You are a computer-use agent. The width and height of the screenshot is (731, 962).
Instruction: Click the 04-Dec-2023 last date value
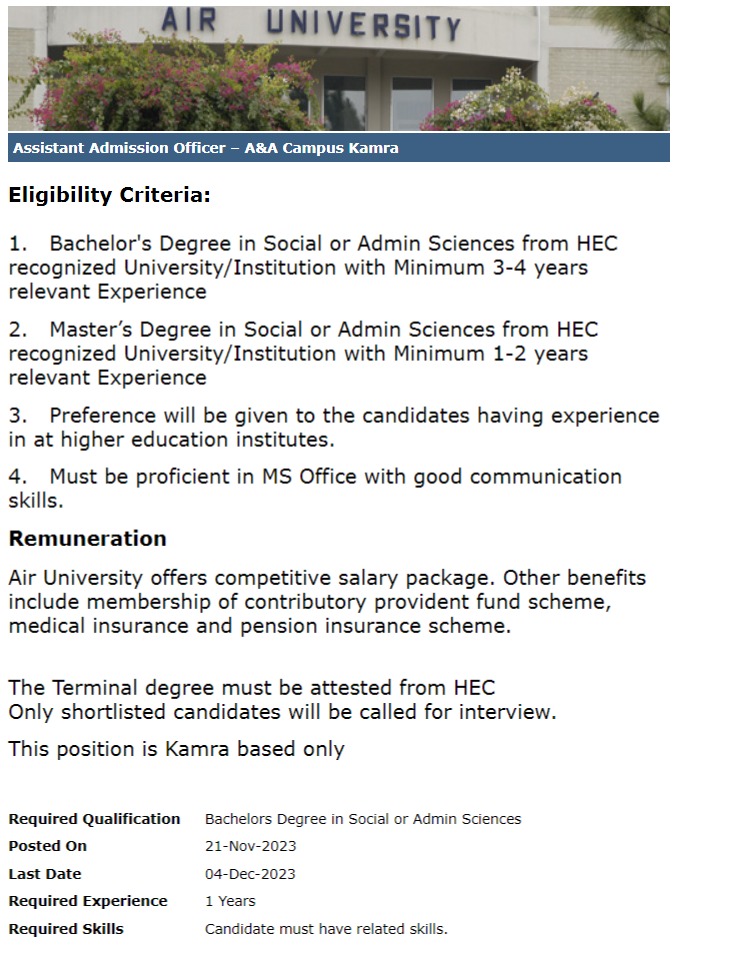click(250, 874)
